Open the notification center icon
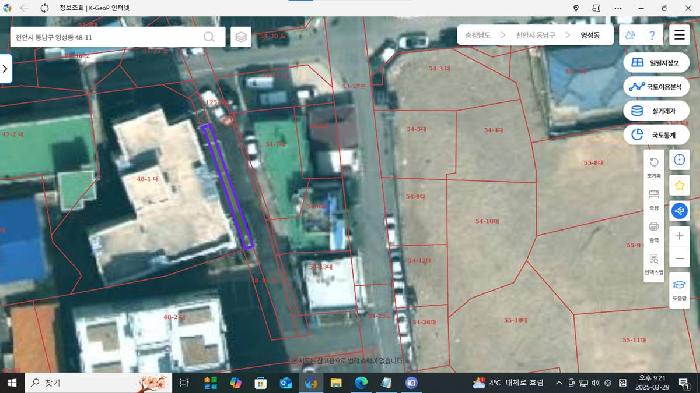The height and width of the screenshot is (393, 700). pos(683,383)
